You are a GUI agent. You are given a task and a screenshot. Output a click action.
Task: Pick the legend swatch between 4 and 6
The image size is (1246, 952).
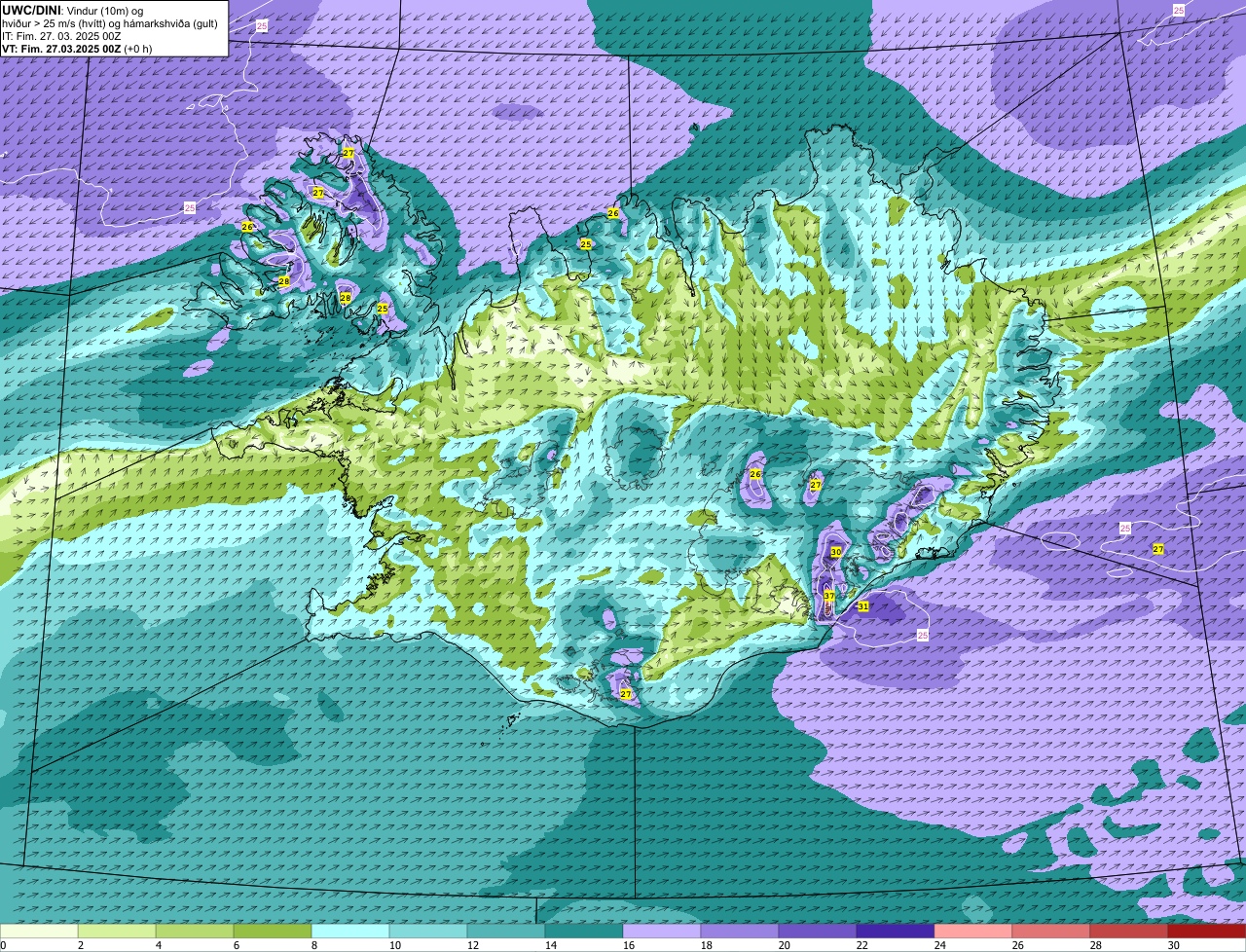(195, 931)
